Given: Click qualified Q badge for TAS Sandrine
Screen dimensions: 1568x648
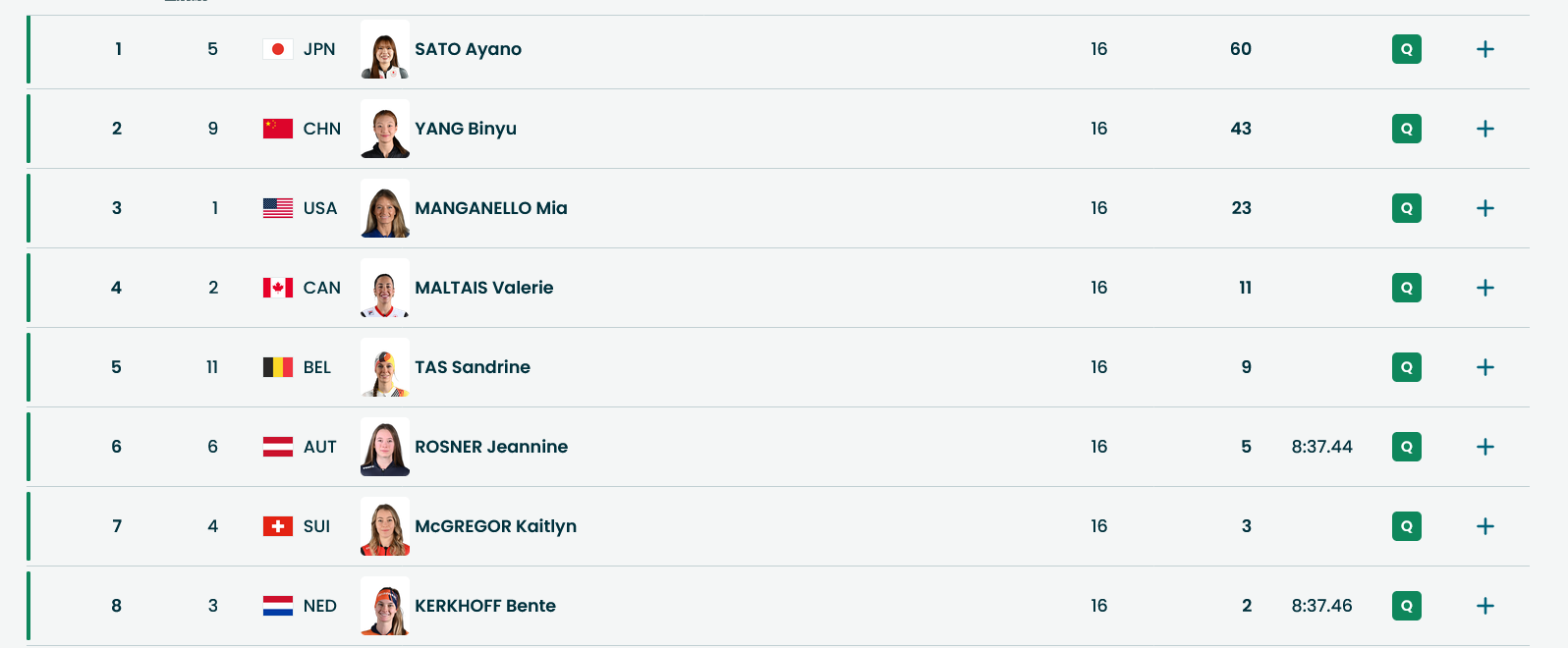Looking at the screenshot, I should 1406,367.
